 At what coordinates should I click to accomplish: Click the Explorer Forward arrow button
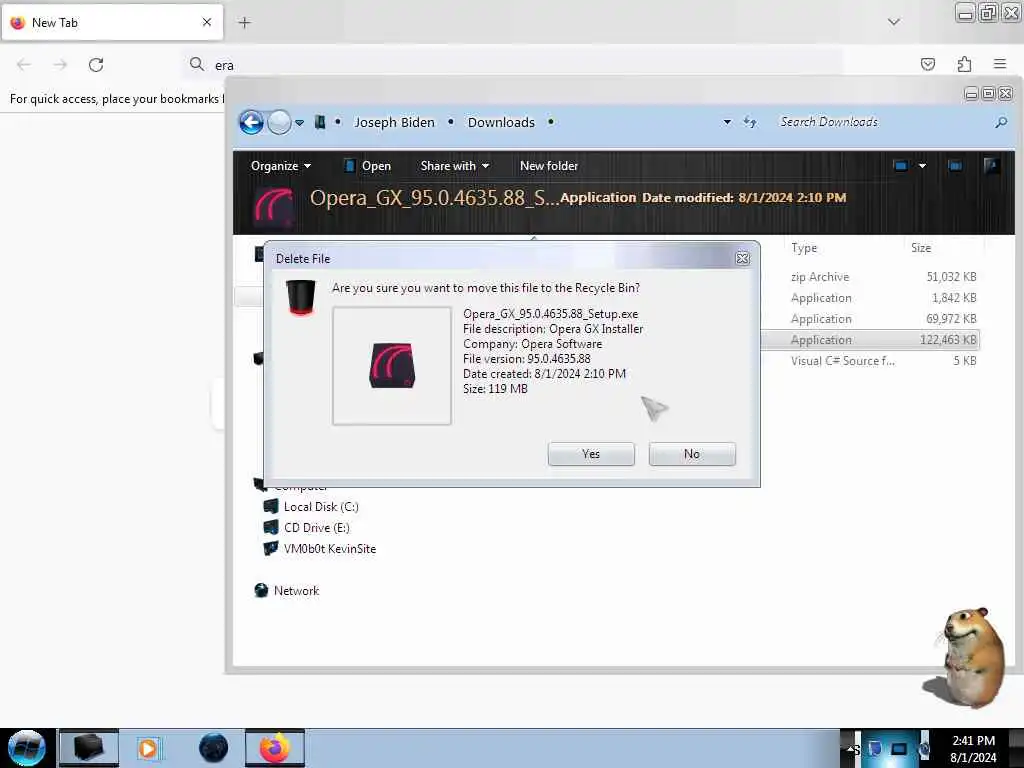coord(280,122)
